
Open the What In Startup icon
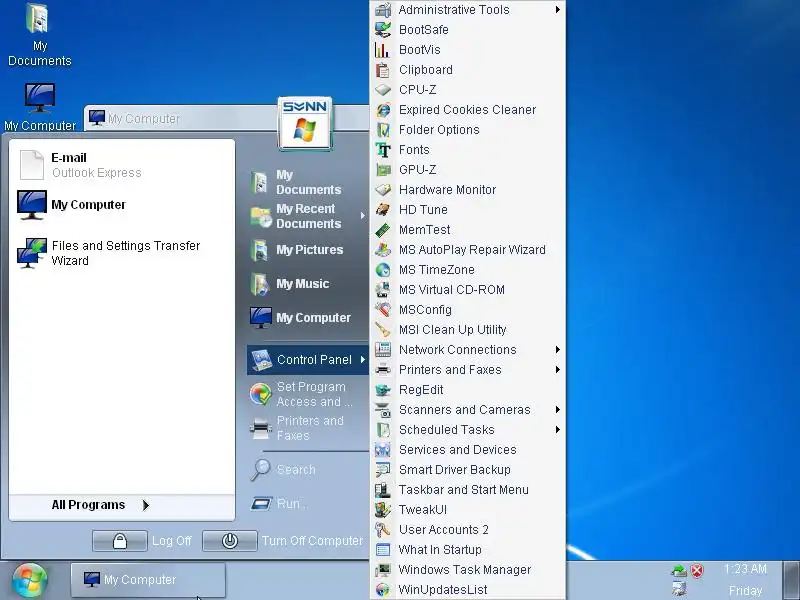pos(383,549)
